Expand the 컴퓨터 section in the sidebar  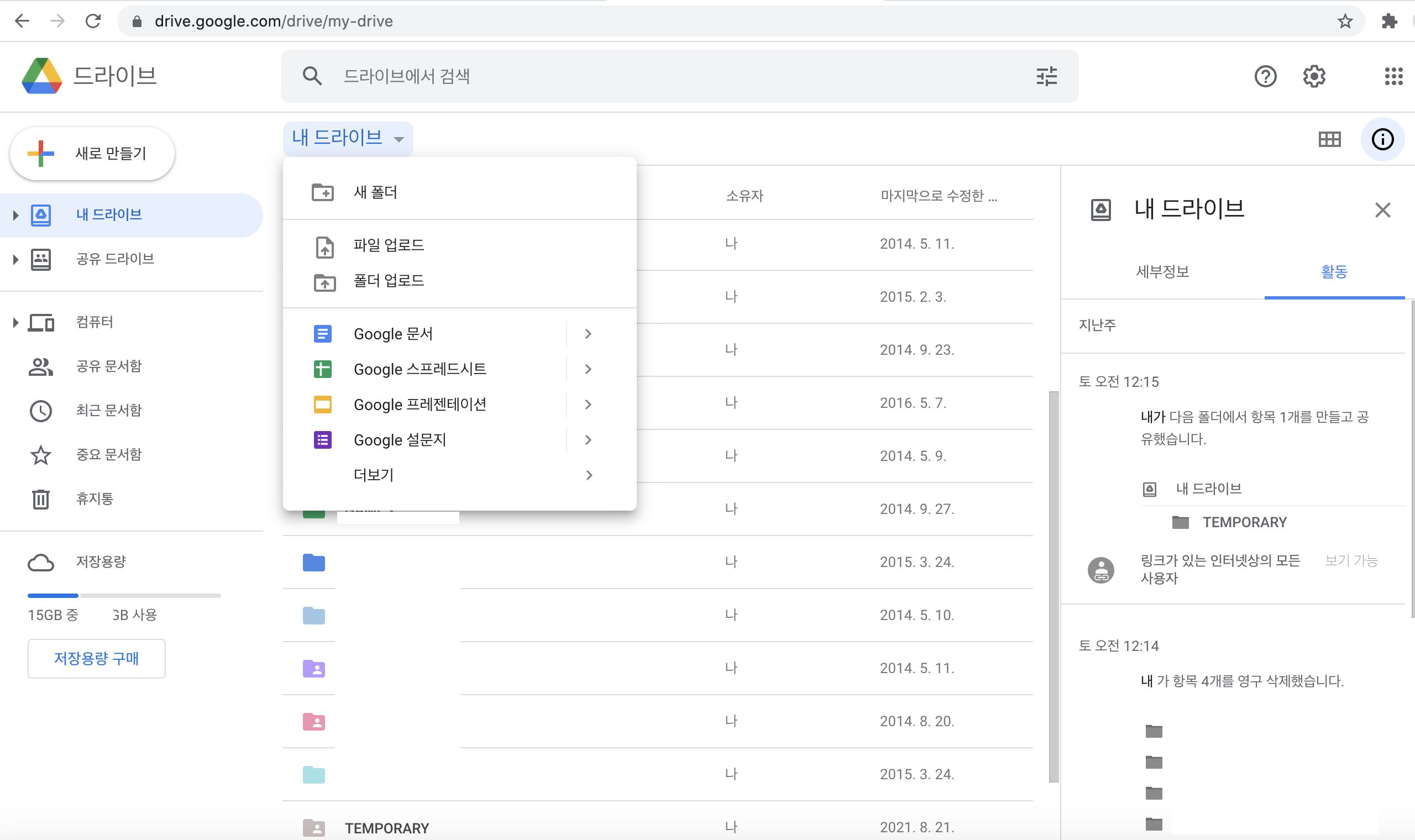click(x=14, y=322)
